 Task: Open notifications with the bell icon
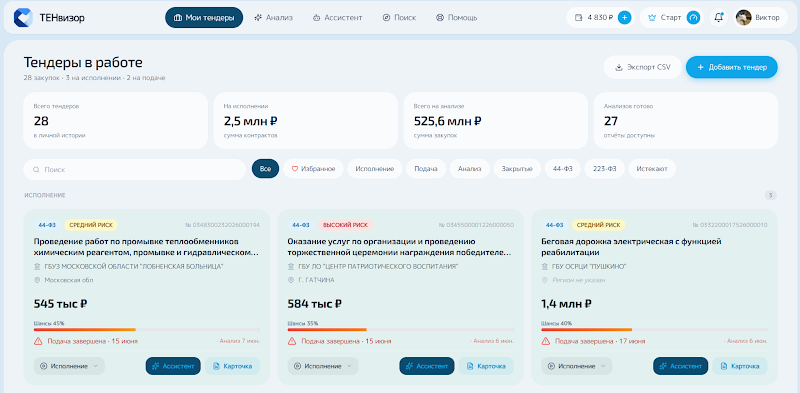click(x=718, y=17)
